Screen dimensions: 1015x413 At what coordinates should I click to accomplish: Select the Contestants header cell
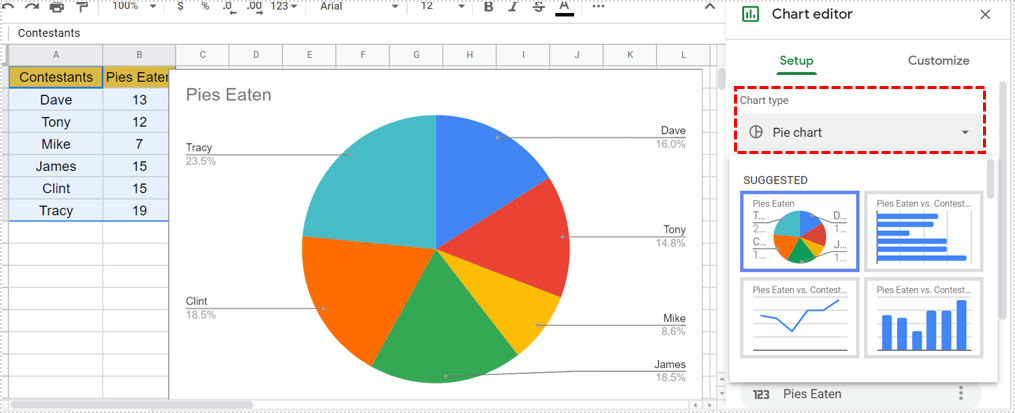click(x=56, y=77)
